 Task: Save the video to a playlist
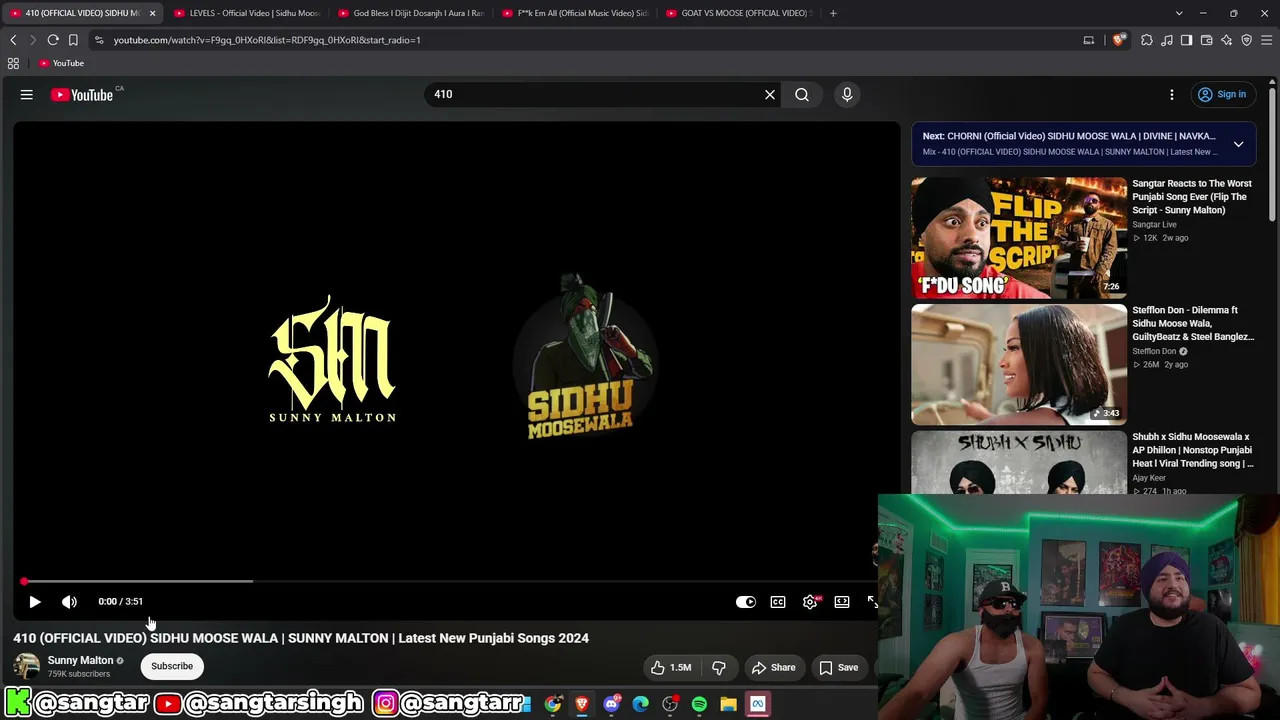pos(839,667)
